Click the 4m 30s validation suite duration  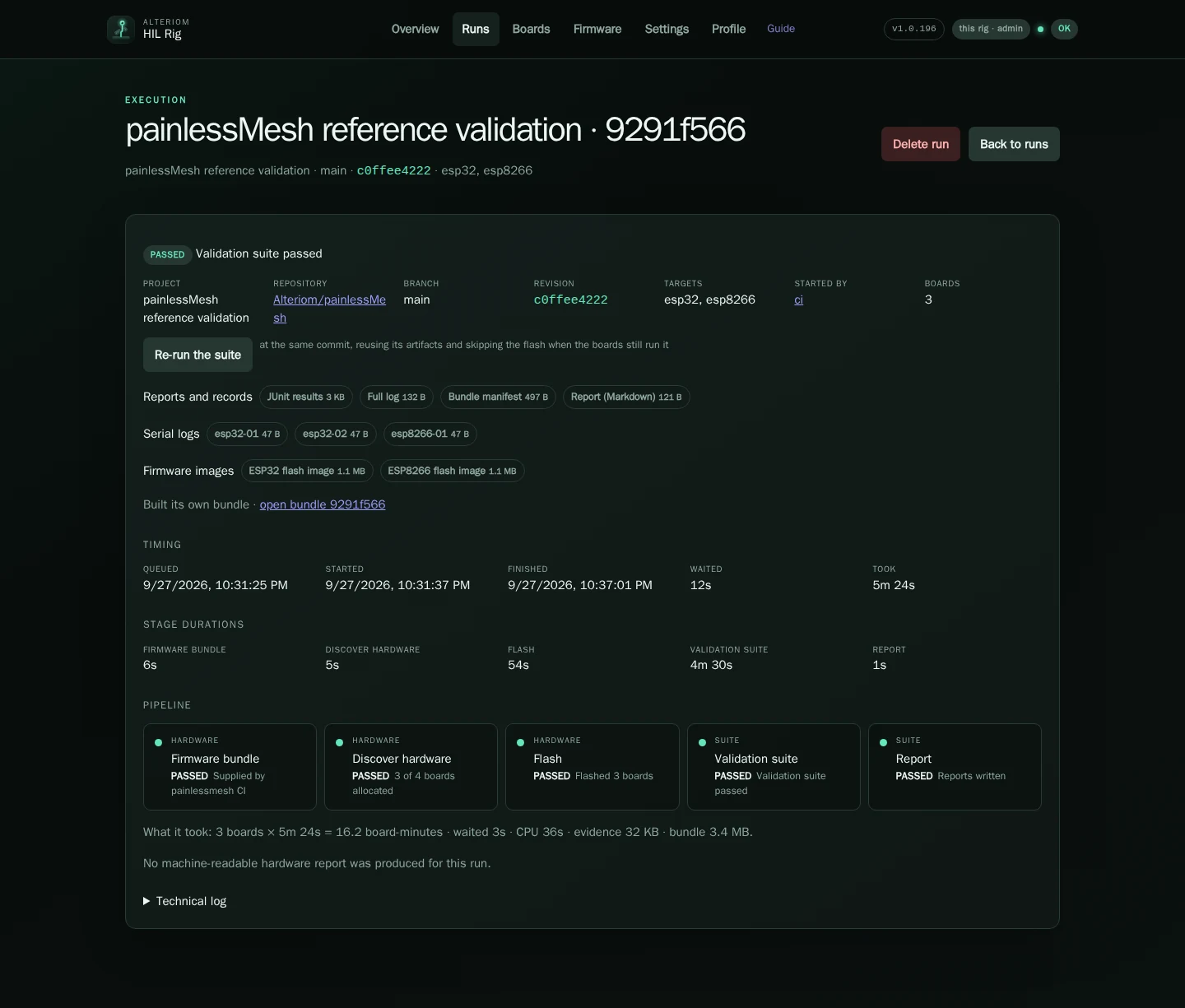(x=711, y=665)
